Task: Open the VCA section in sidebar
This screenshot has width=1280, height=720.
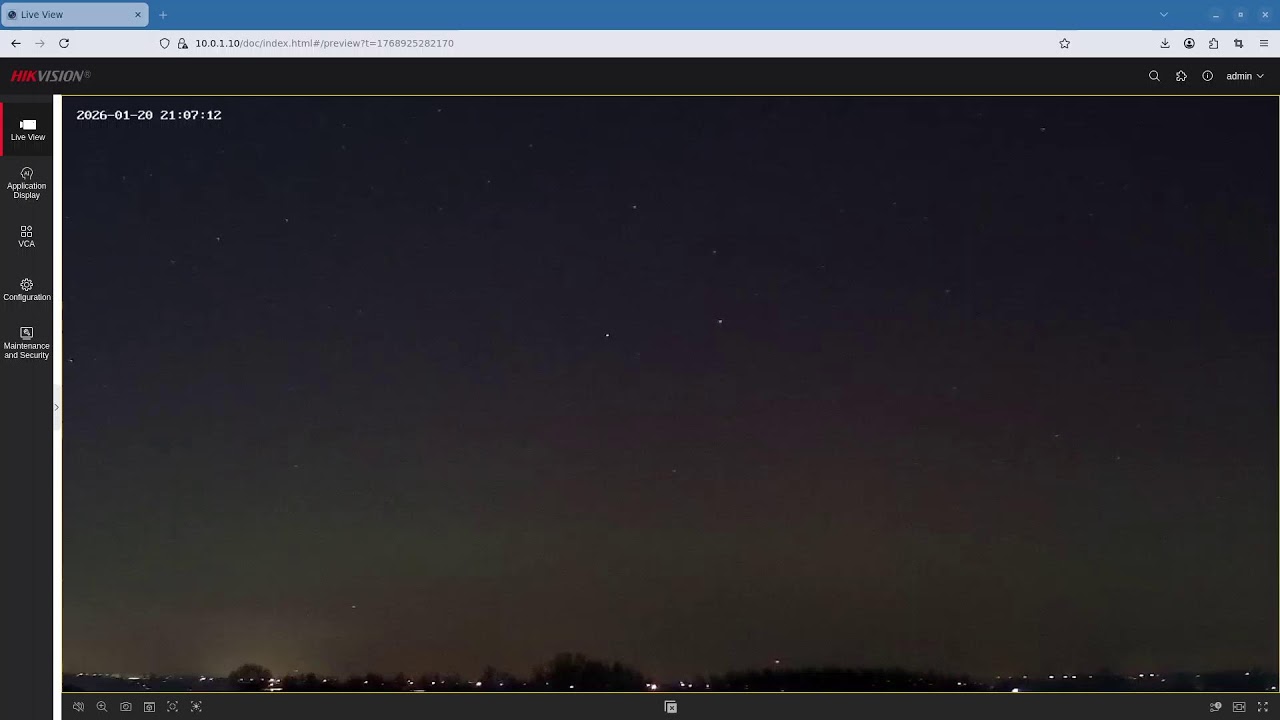Action: pos(27,236)
